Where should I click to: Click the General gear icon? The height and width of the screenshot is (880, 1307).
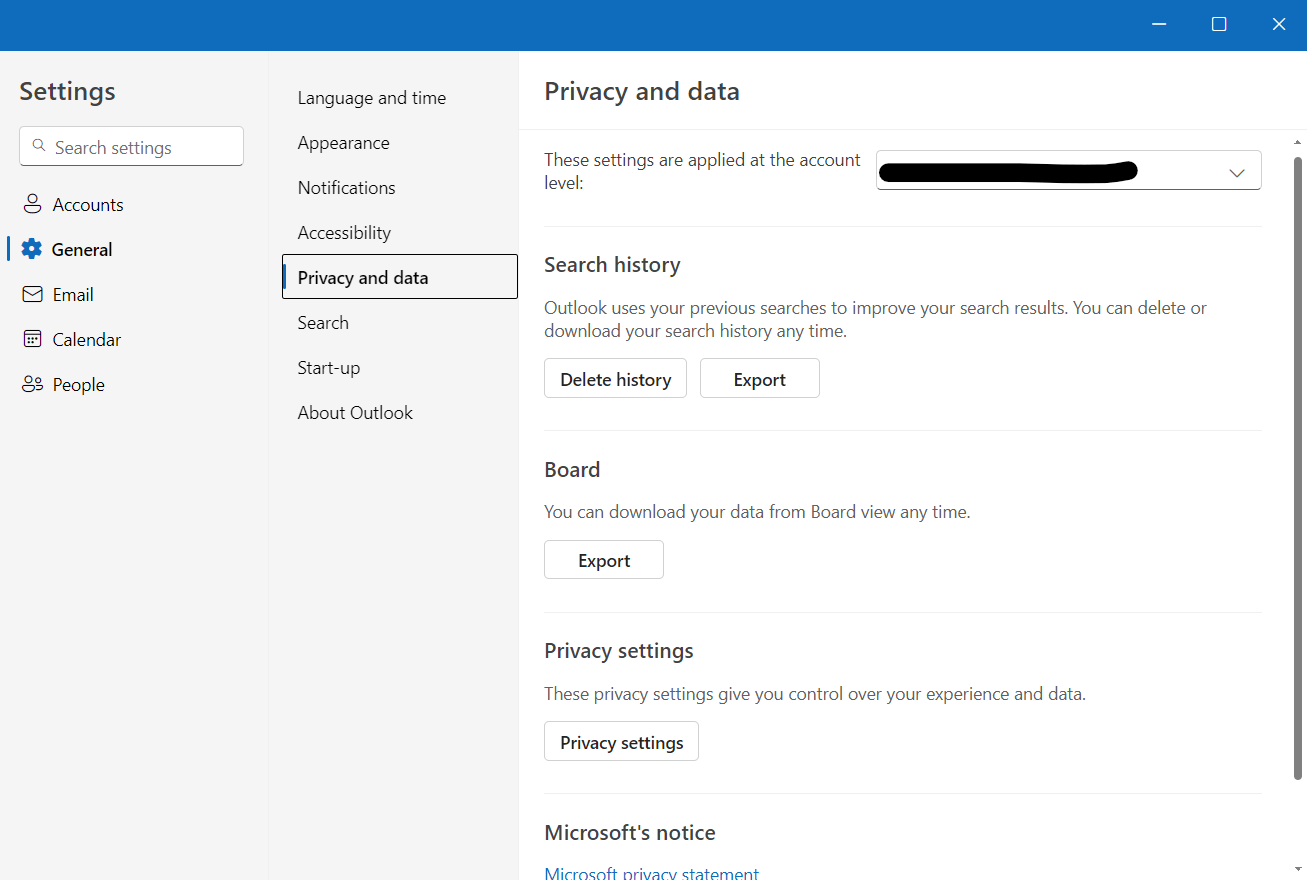pyautogui.click(x=32, y=249)
